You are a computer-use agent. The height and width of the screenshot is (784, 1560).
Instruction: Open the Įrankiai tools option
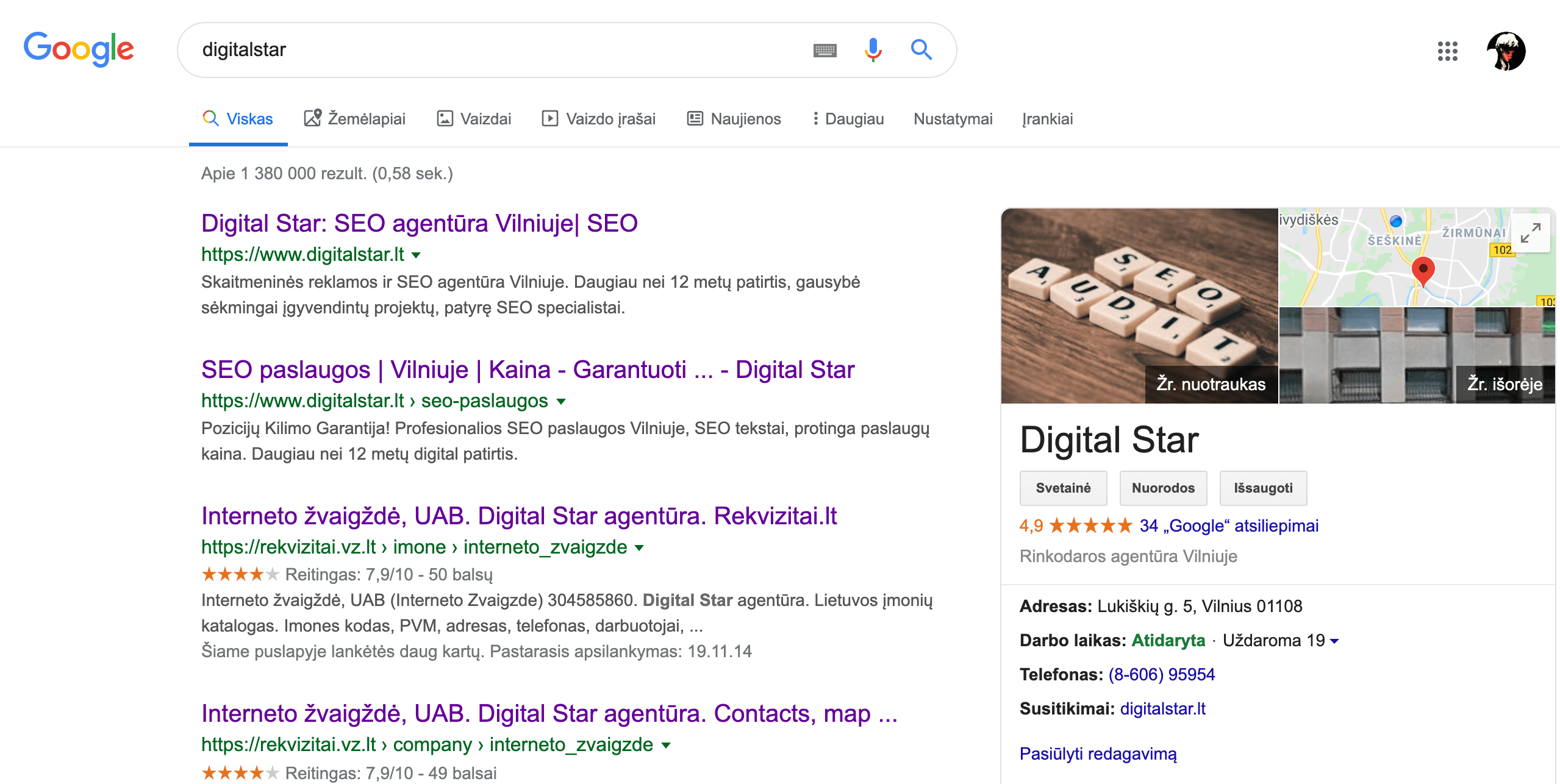(x=1047, y=119)
